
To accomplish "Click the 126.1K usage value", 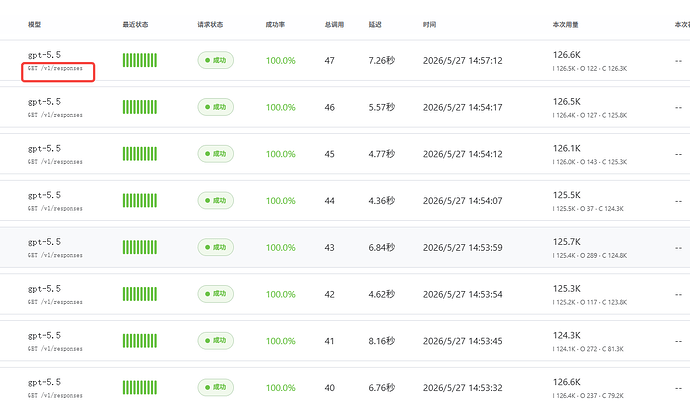I will (567, 148).
